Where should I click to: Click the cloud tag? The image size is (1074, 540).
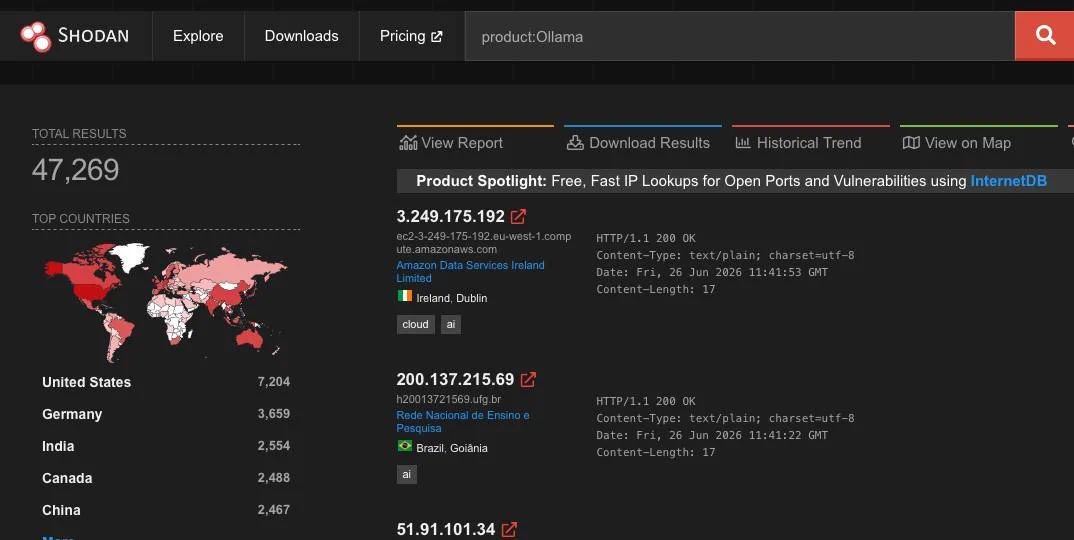tap(415, 324)
